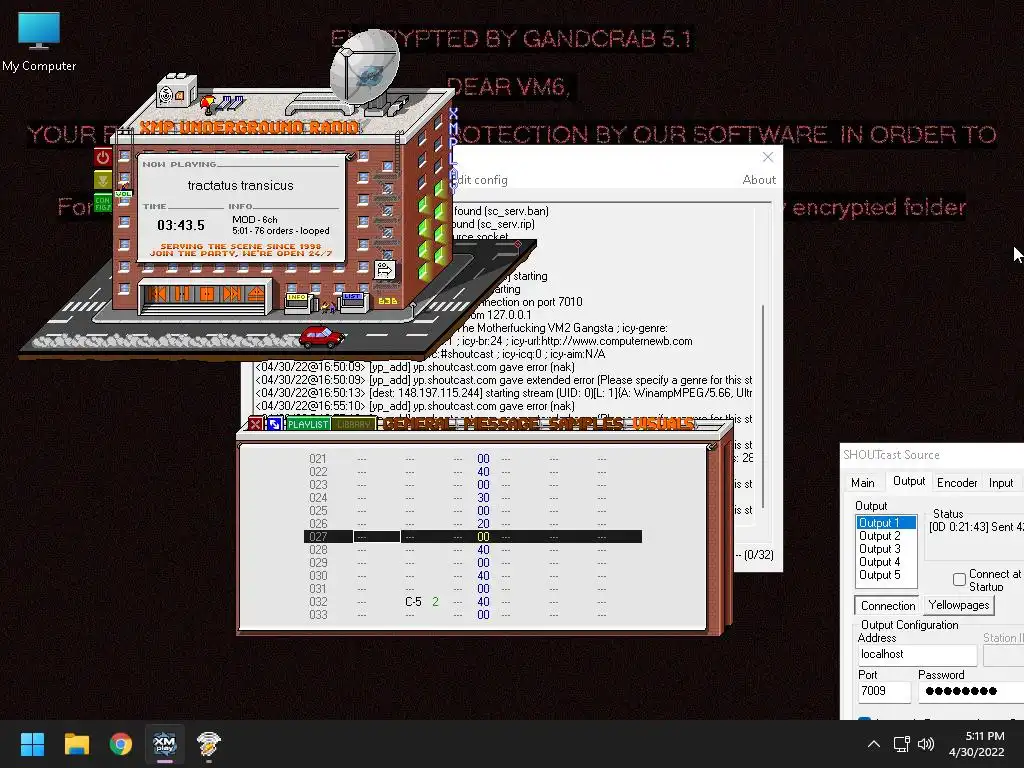The image size is (1024, 768).
Task: Close the SHOUTcast server window
Action: (x=768, y=157)
